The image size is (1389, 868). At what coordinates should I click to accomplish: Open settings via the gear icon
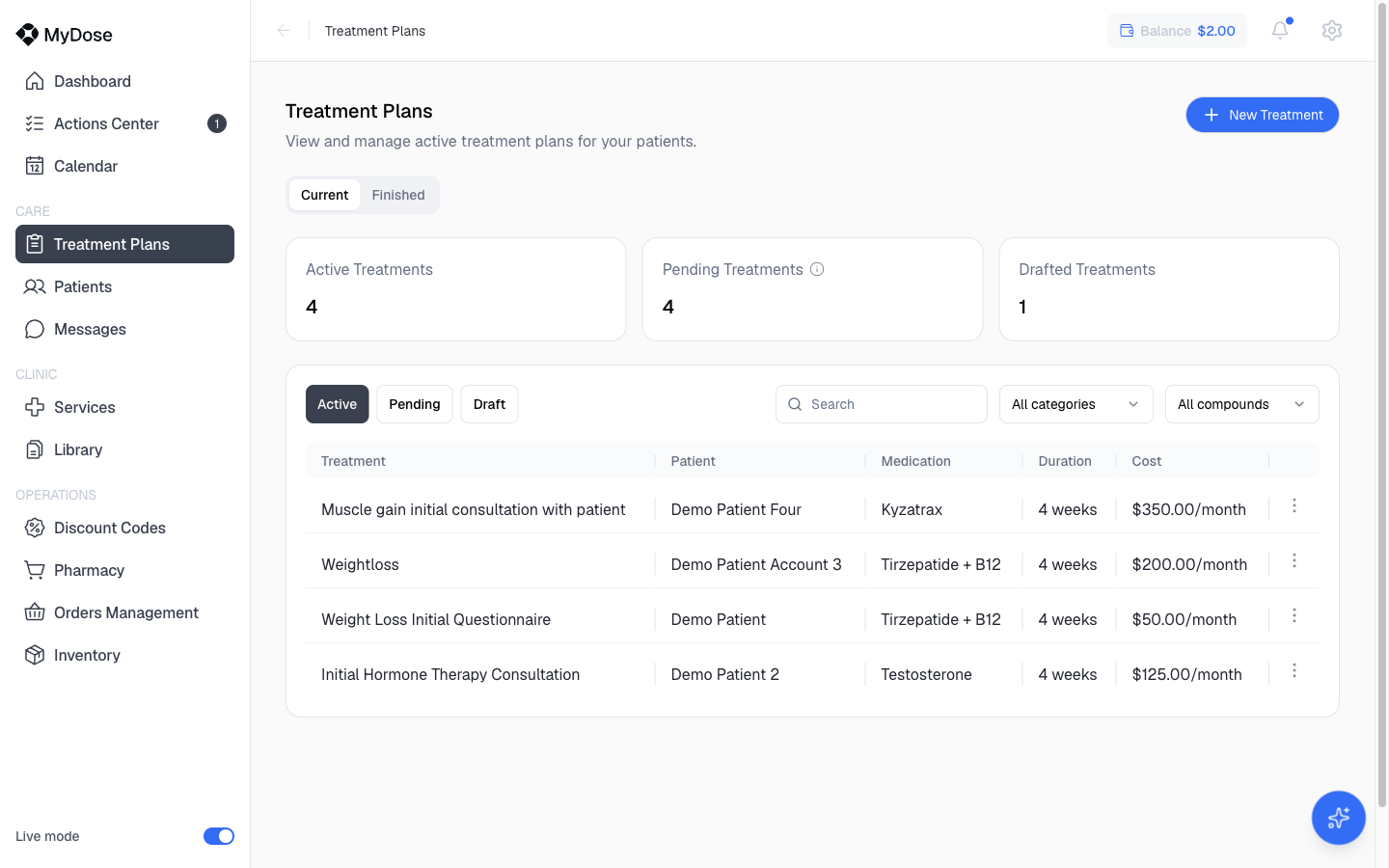click(1332, 31)
